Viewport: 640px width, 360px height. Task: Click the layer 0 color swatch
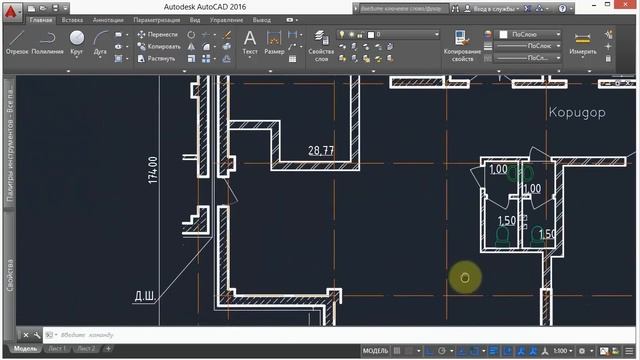coord(371,35)
